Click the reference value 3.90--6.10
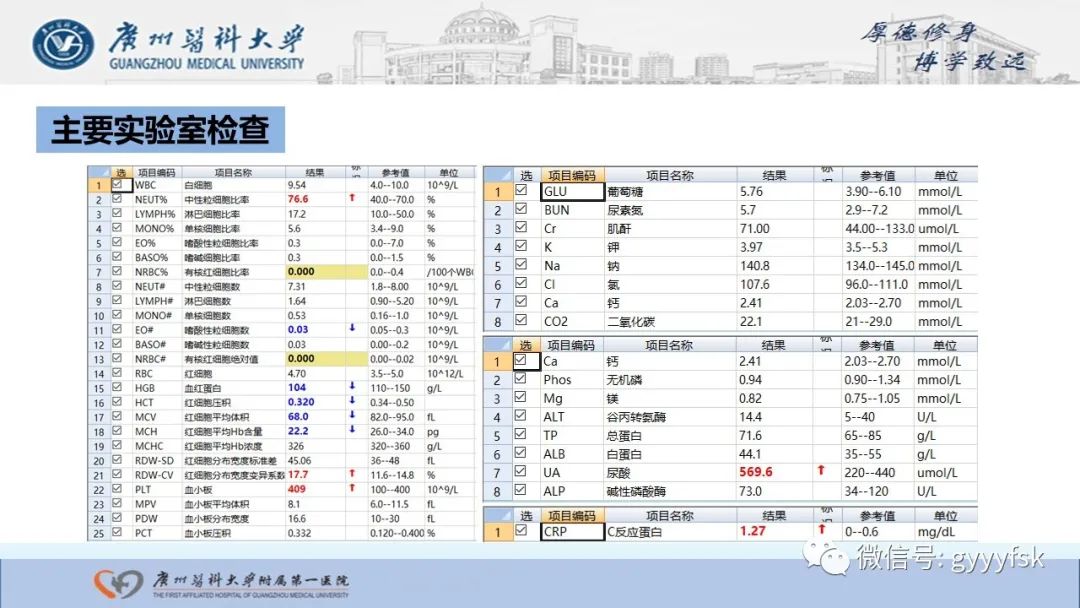Image resolution: width=1080 pixels, height=608 pixels. tap(873, 192)
